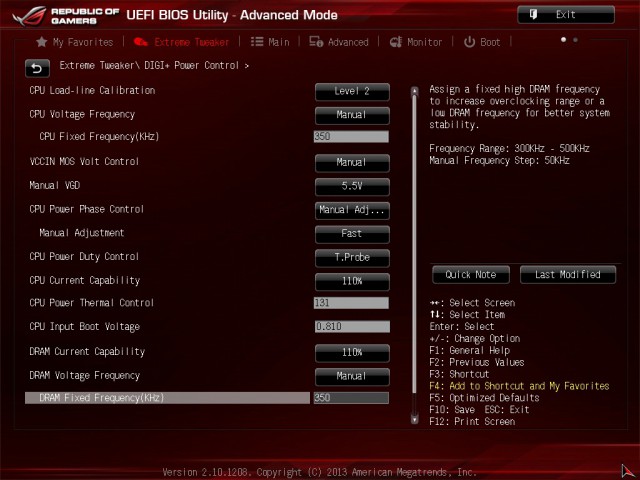Click the Advanced chip icon
The height and width of the screenshot is (480, 640).
click(316, 42)
